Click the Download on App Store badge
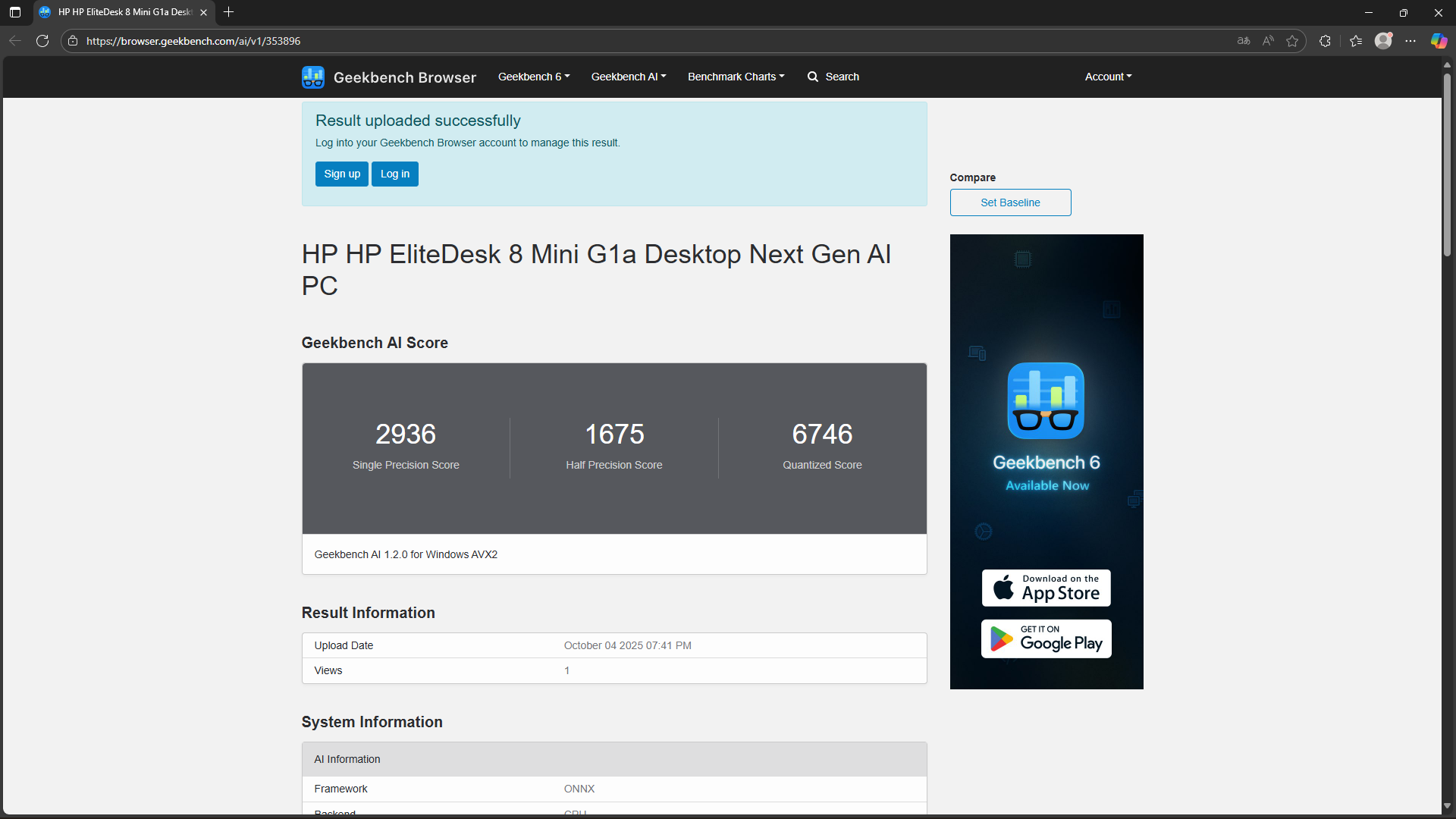The height and width of the screenshot is (819, 1456). coord(1046,588)
